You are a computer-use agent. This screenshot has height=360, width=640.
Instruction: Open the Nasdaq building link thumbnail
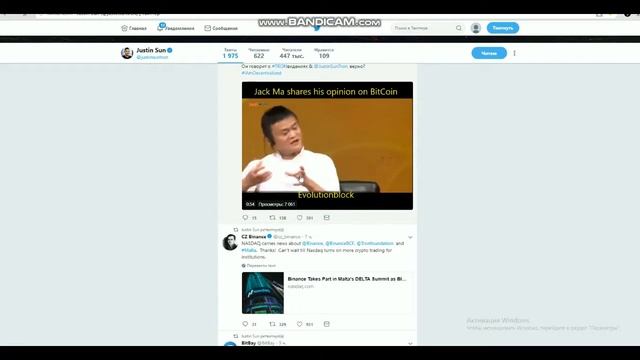263,293
